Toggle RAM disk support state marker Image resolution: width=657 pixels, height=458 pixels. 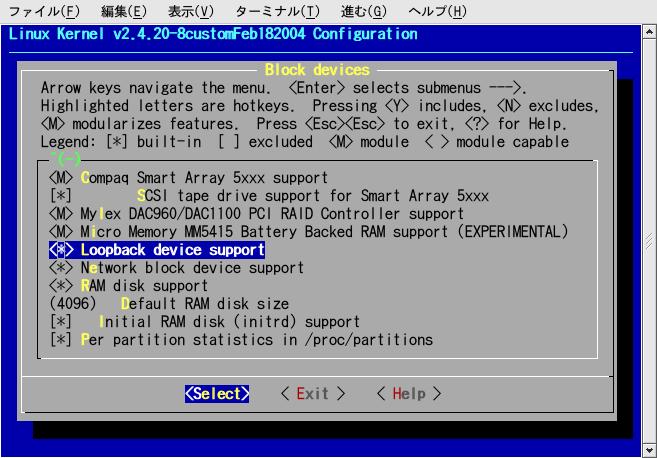coord(61,286)
